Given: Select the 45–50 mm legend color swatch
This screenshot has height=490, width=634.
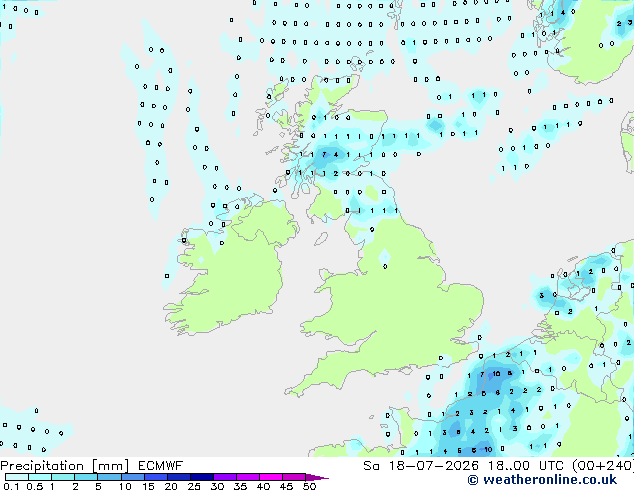Looking at the screenshot, I should [294, 477].
